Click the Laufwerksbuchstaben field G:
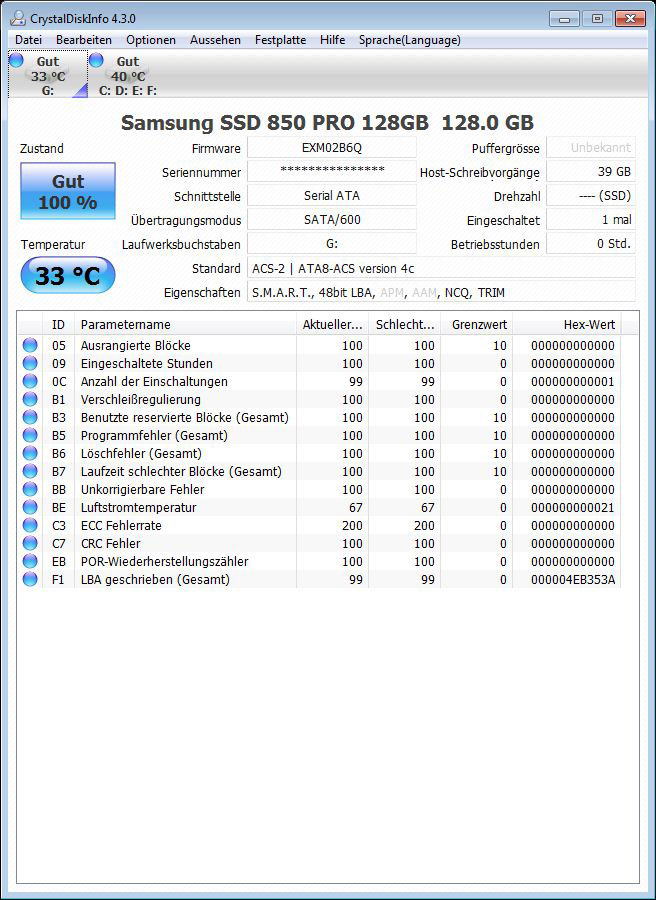Image resolution: width=656 pixels, height=900 pixels. tap(332, 244)
